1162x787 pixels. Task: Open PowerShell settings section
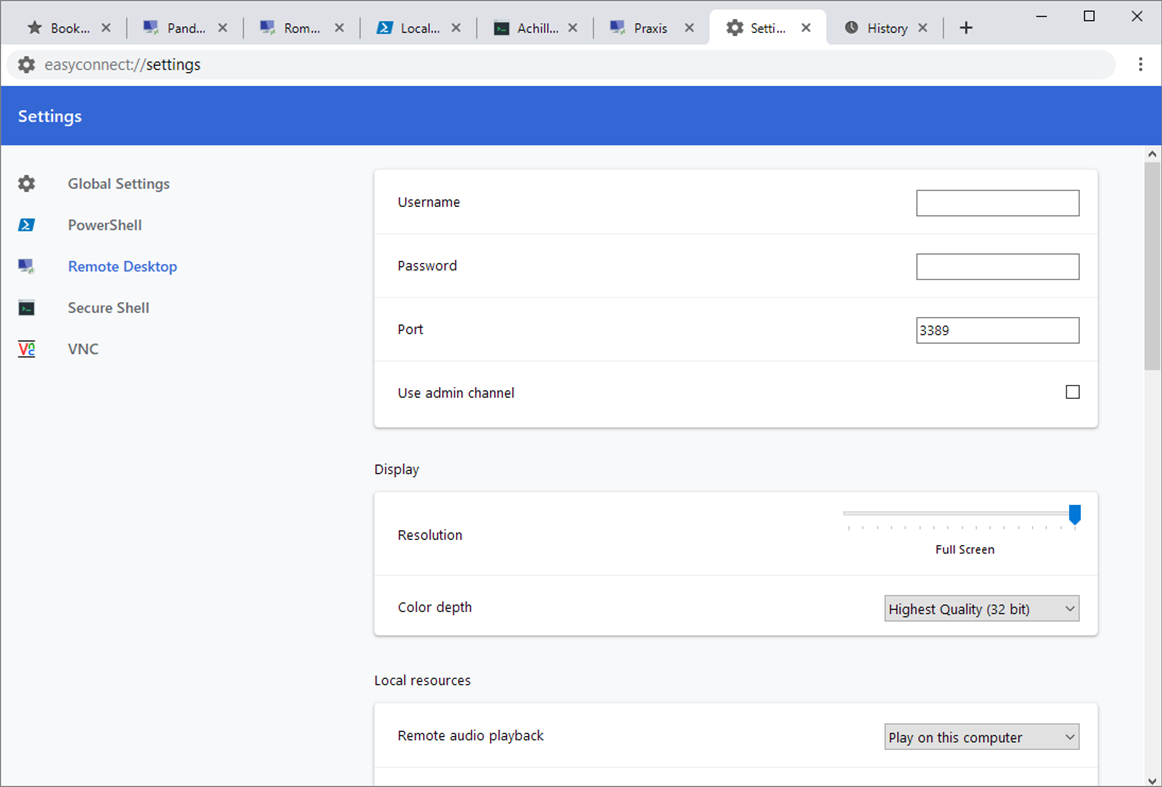coord(104,225)
